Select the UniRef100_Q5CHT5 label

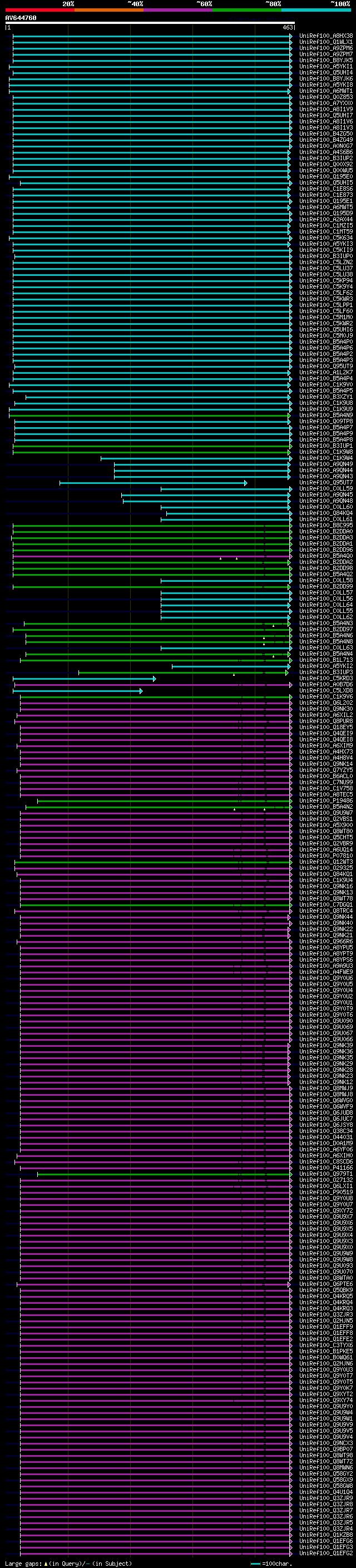(x=326, y=838)
